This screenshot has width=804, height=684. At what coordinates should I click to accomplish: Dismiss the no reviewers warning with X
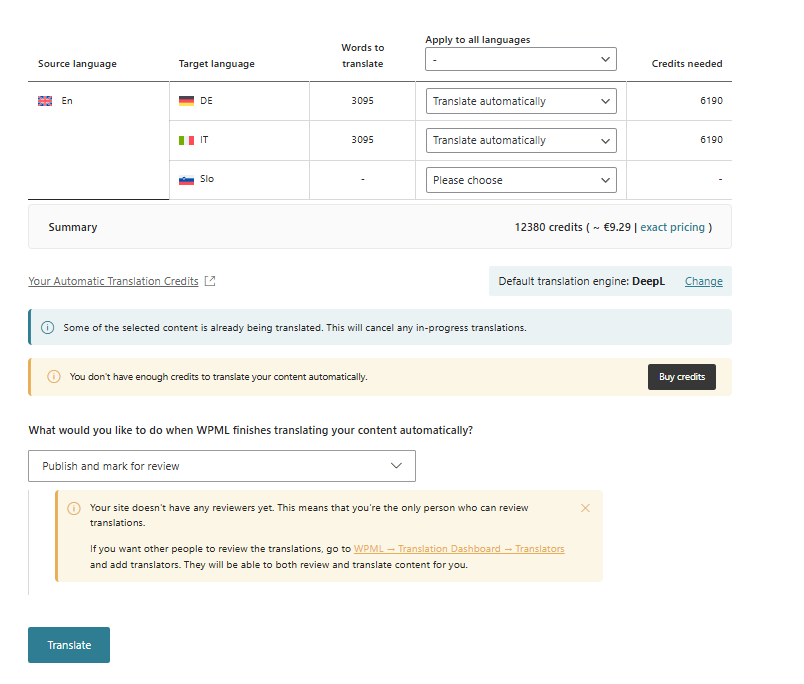[585, 508]
